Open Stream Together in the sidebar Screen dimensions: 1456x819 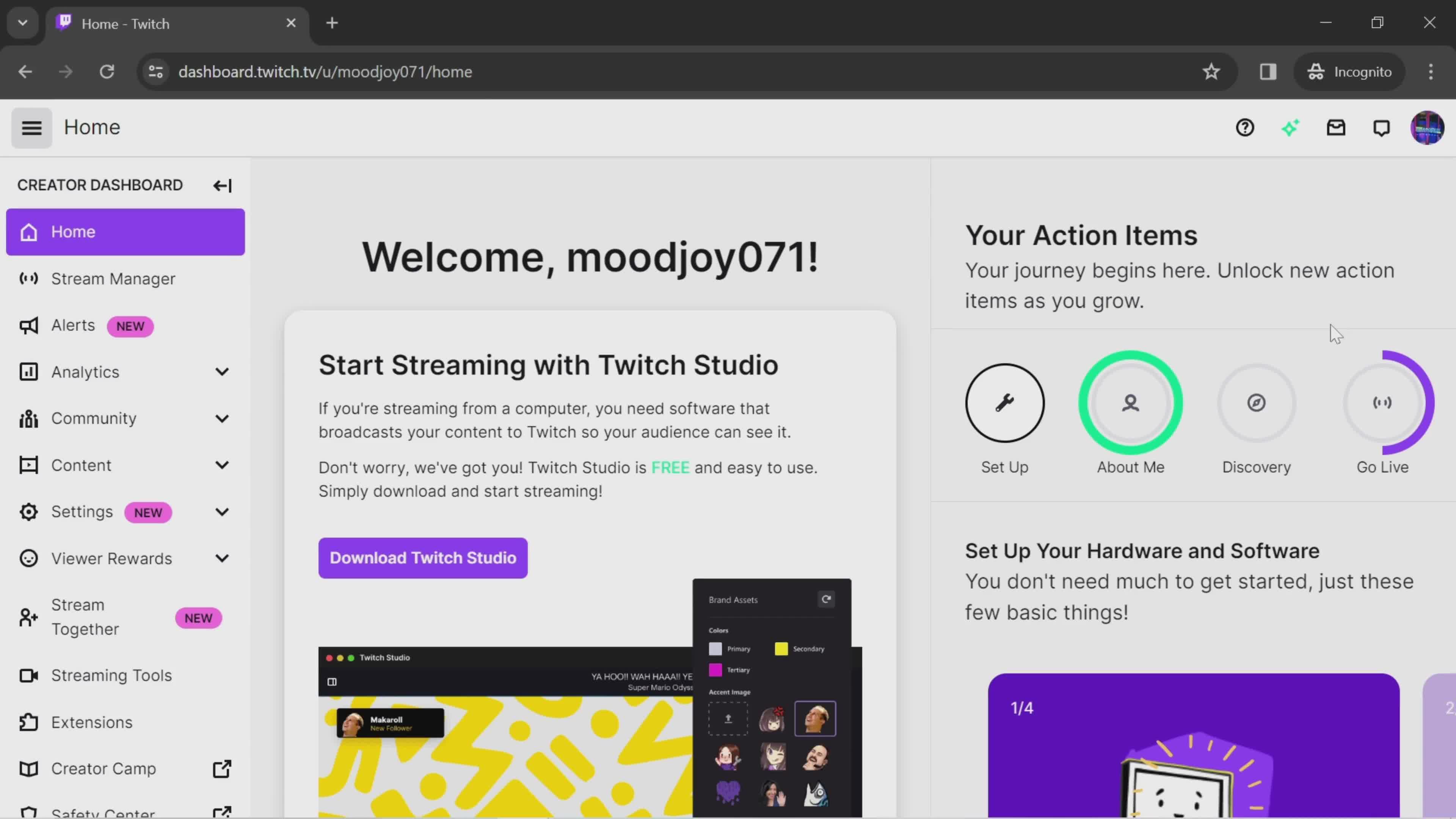pos(126,617)
